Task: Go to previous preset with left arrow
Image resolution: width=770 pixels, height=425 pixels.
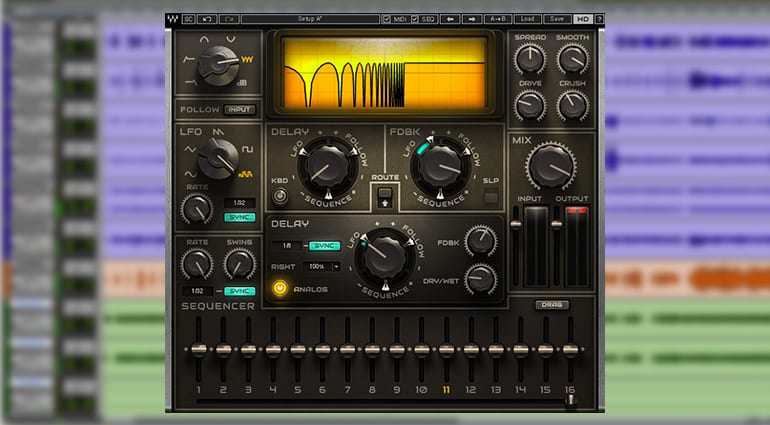Action: 450,19
